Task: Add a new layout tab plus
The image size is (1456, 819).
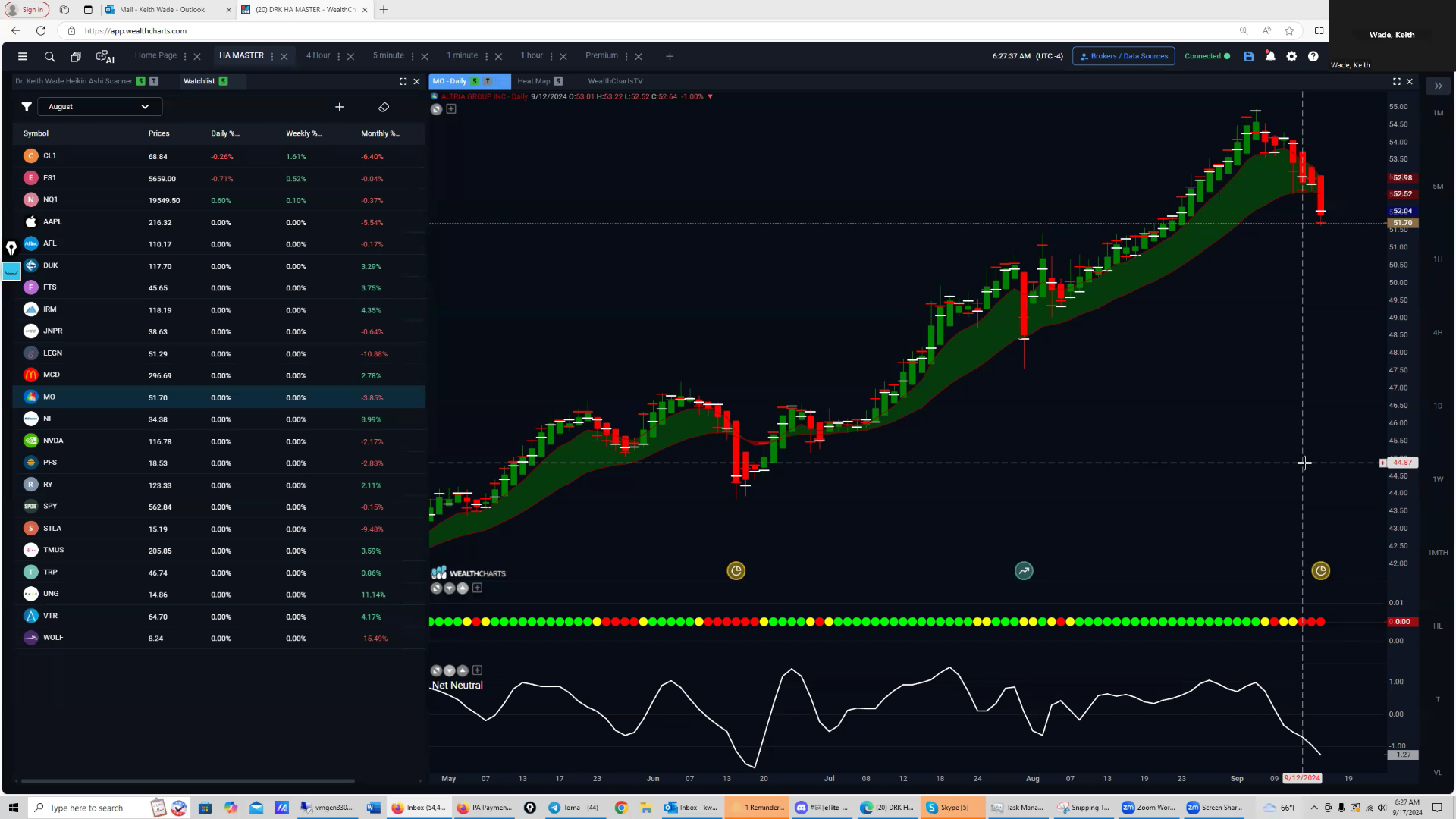Action: 670,56
